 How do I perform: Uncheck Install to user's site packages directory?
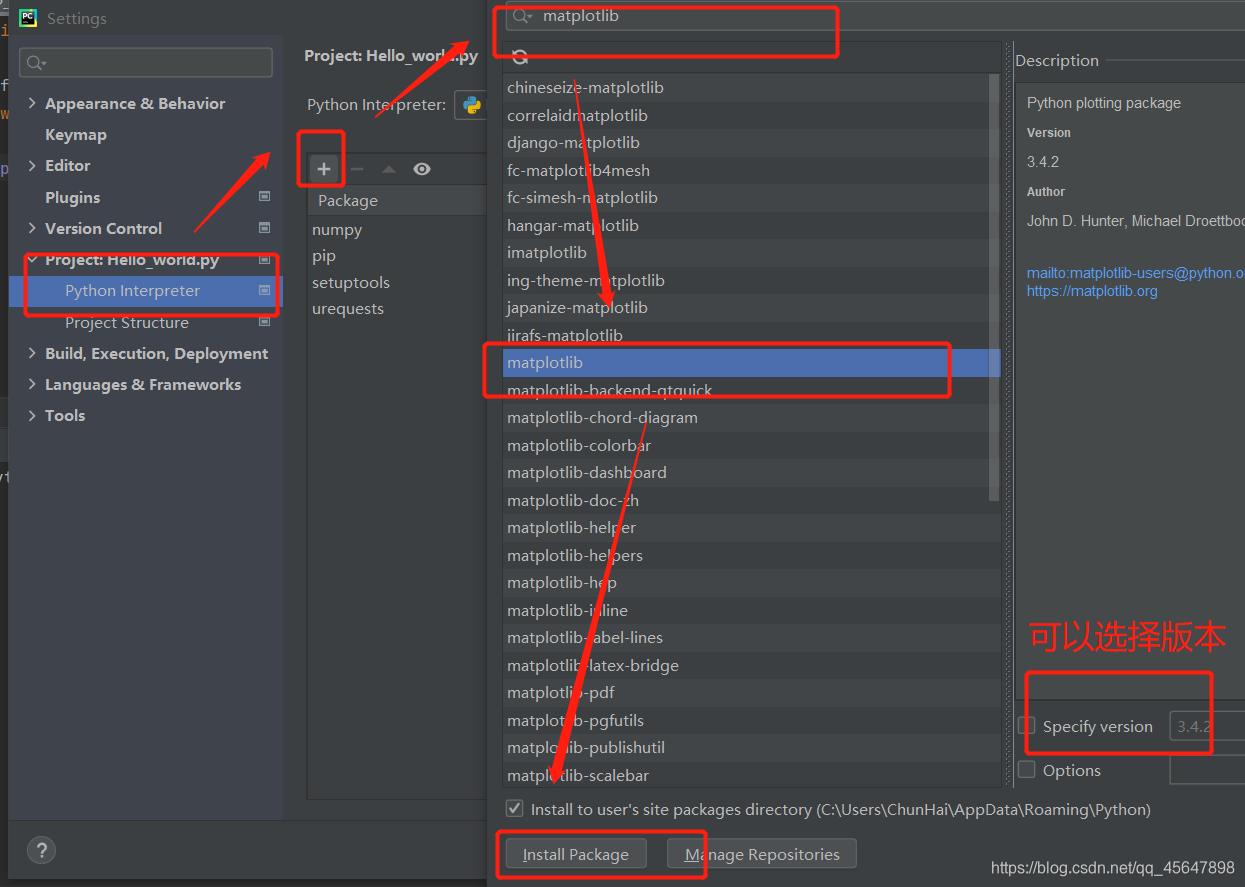pyautogui.click(x=514, y=809)
